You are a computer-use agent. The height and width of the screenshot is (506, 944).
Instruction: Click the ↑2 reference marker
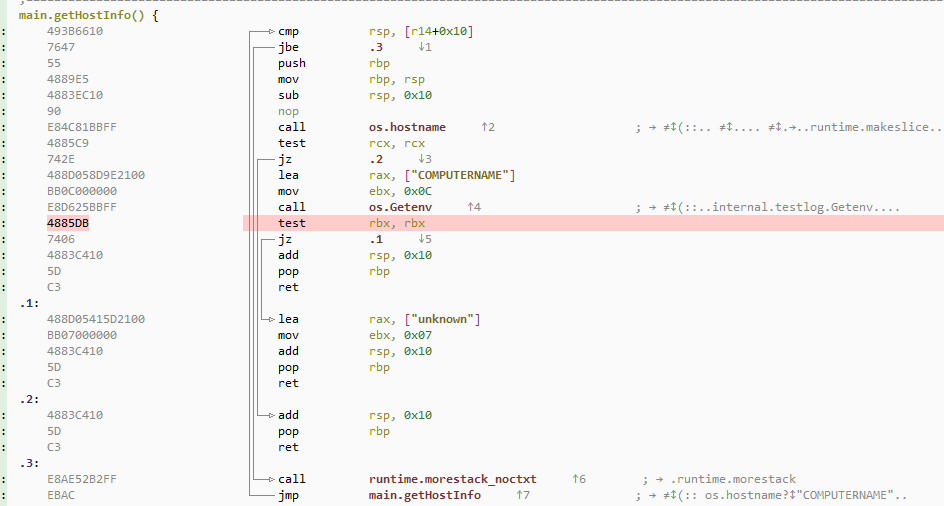(x=488, y=127)
